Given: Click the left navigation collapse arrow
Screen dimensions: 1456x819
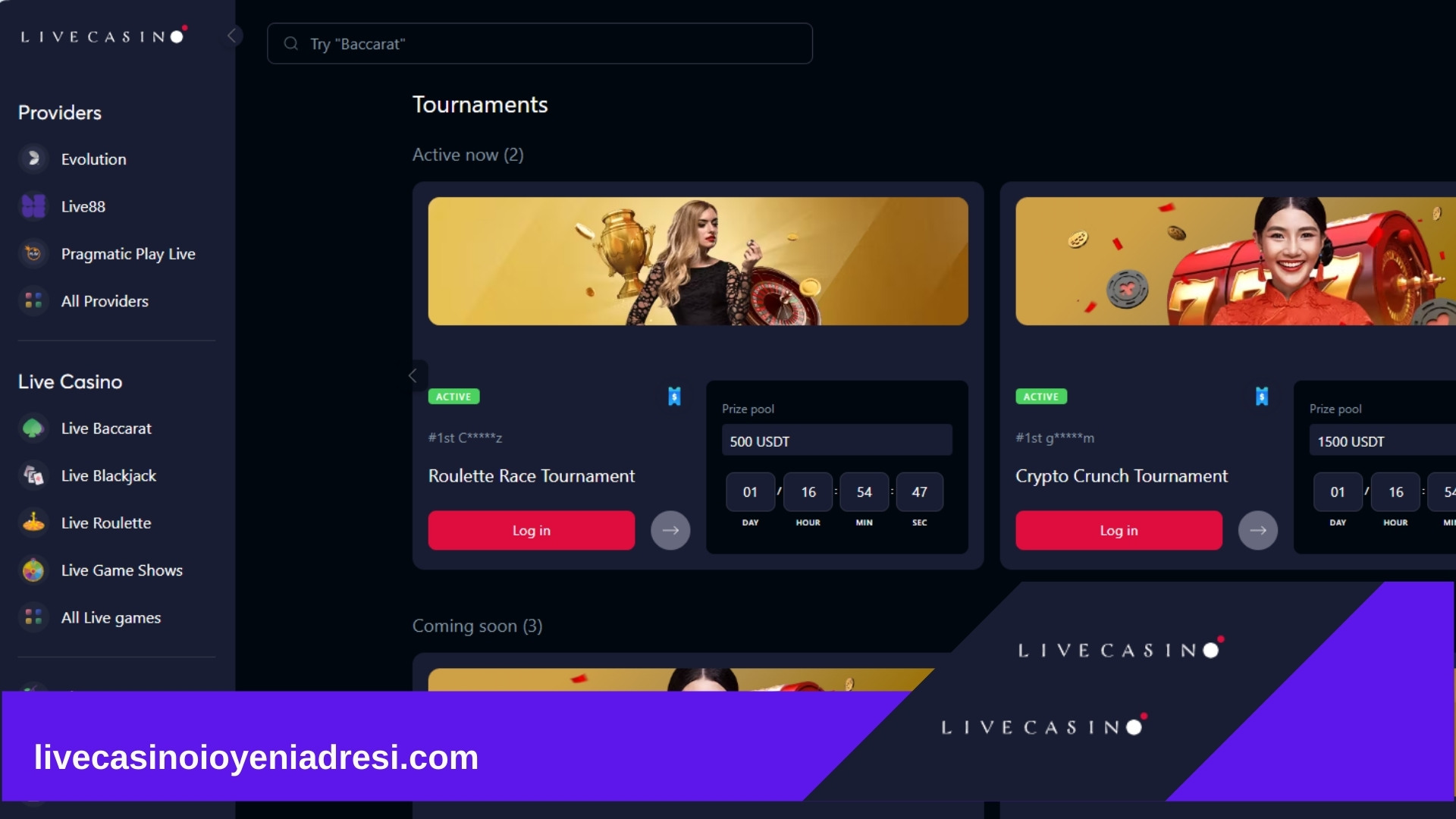Looking at the screenshot, I should click(x=233, y=36).
